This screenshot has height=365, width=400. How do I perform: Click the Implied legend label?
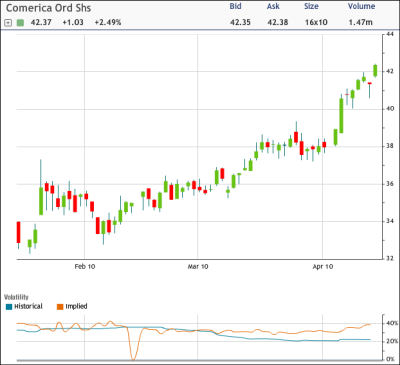76,306
